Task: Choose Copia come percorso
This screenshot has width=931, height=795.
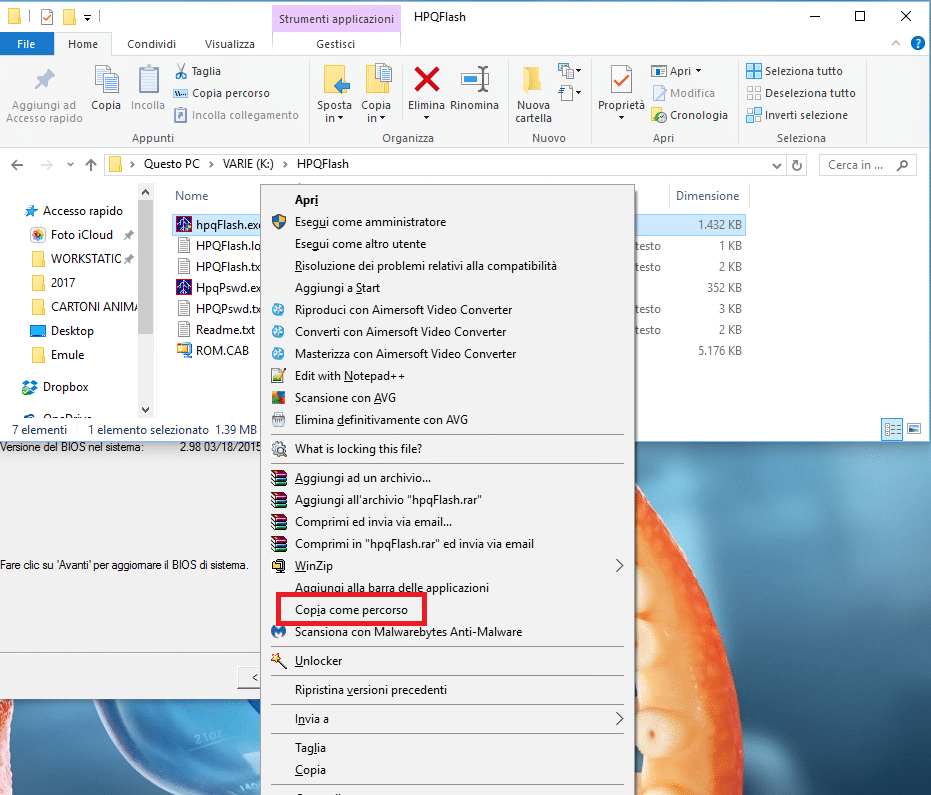Action: coord(350,610)
